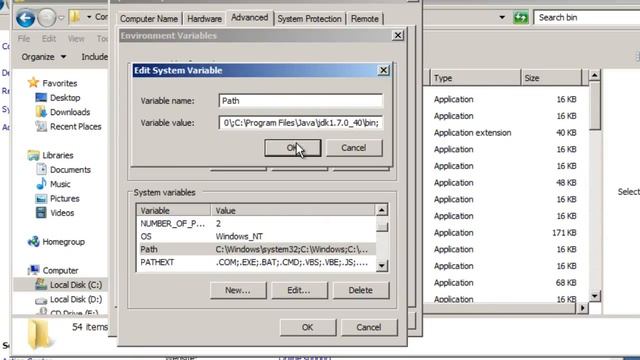Select the NUMBER_OF_P... system variable row
The image size is (640, 360).
[x=256, y=224]
